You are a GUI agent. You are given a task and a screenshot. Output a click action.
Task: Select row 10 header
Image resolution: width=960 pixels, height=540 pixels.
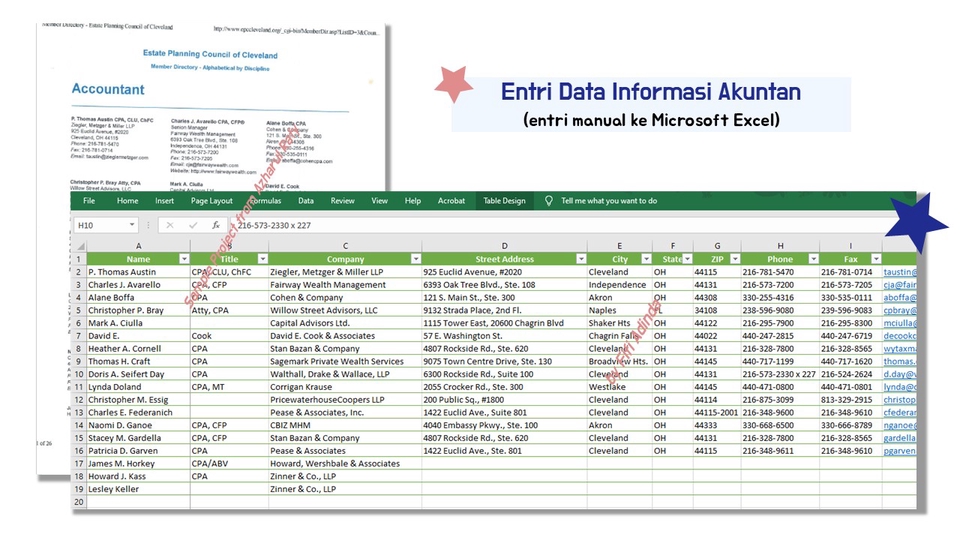click(x=78, y=374)
